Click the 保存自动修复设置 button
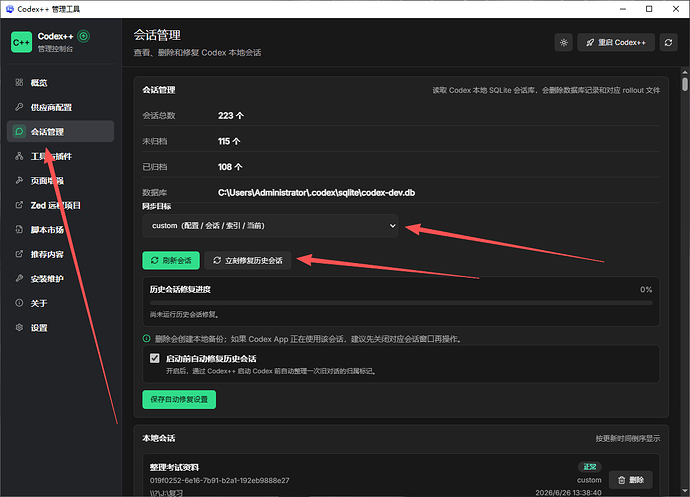Viewport: 690px width, 497px height. coord(179,399)
